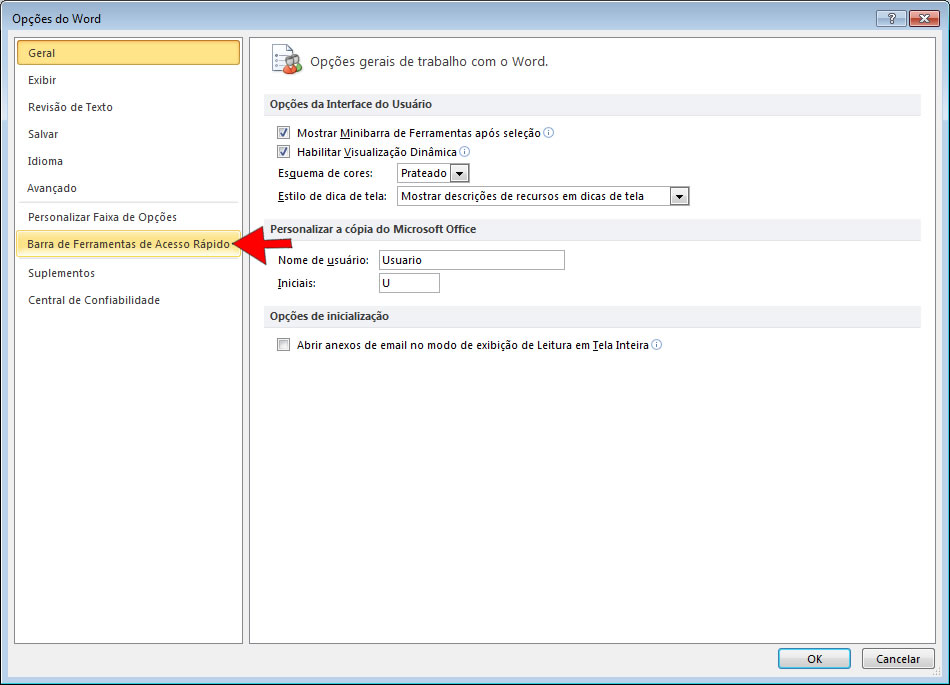Switch to the Exibir category
The height and width of the screenshot is (685, 950).
coord(128,80)
